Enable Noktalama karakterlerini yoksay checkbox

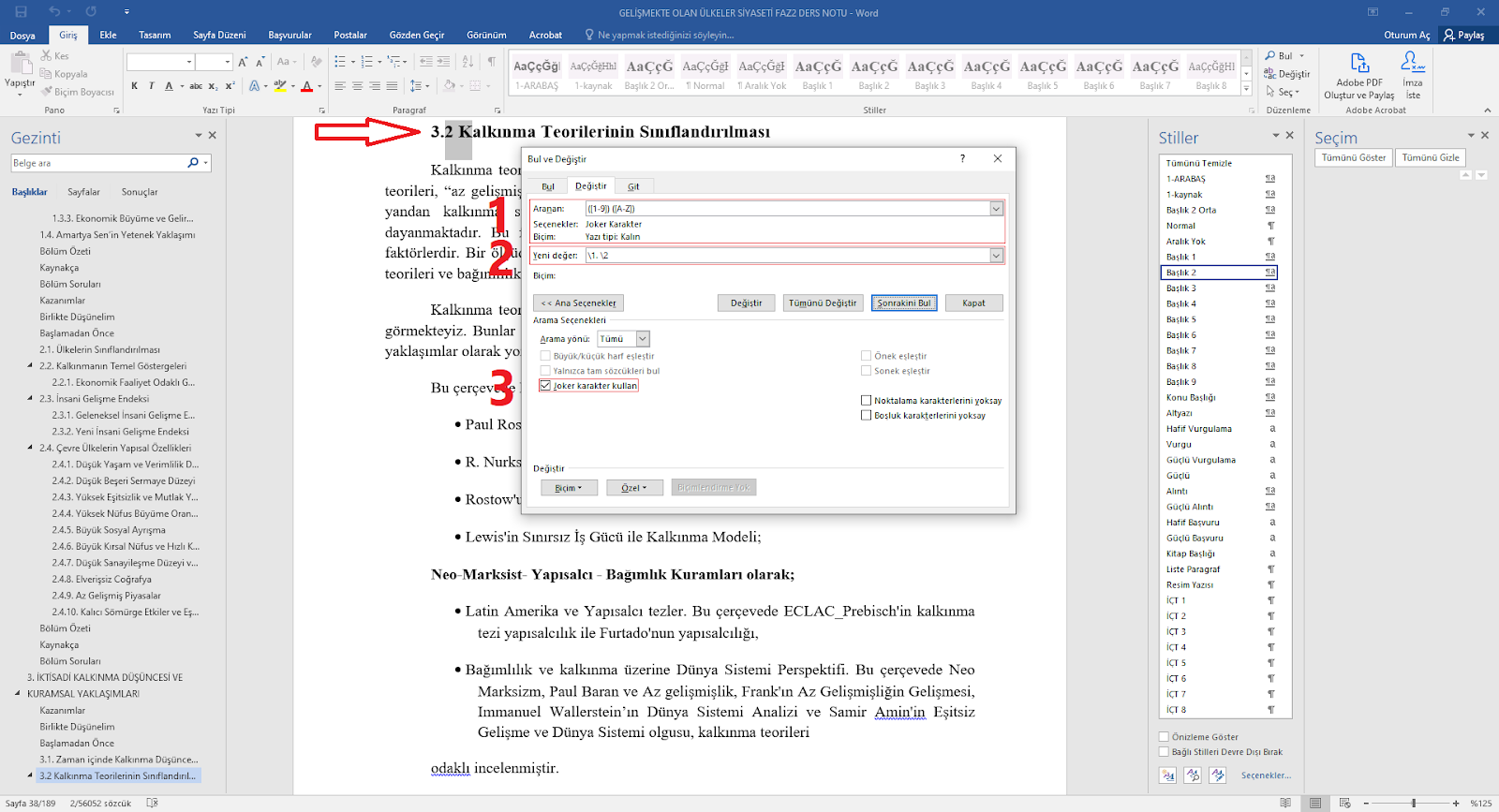[x=867, y=401]
